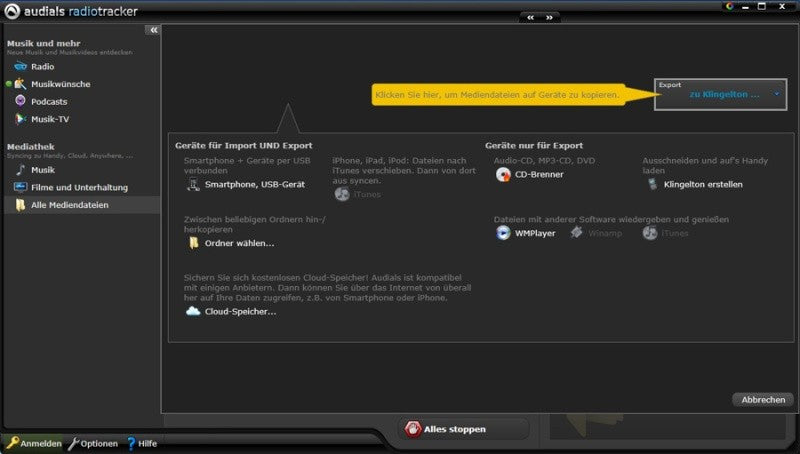Click the colored circle icon in title bar
This screenshot has height=454, width=800.
click(730, 7)
